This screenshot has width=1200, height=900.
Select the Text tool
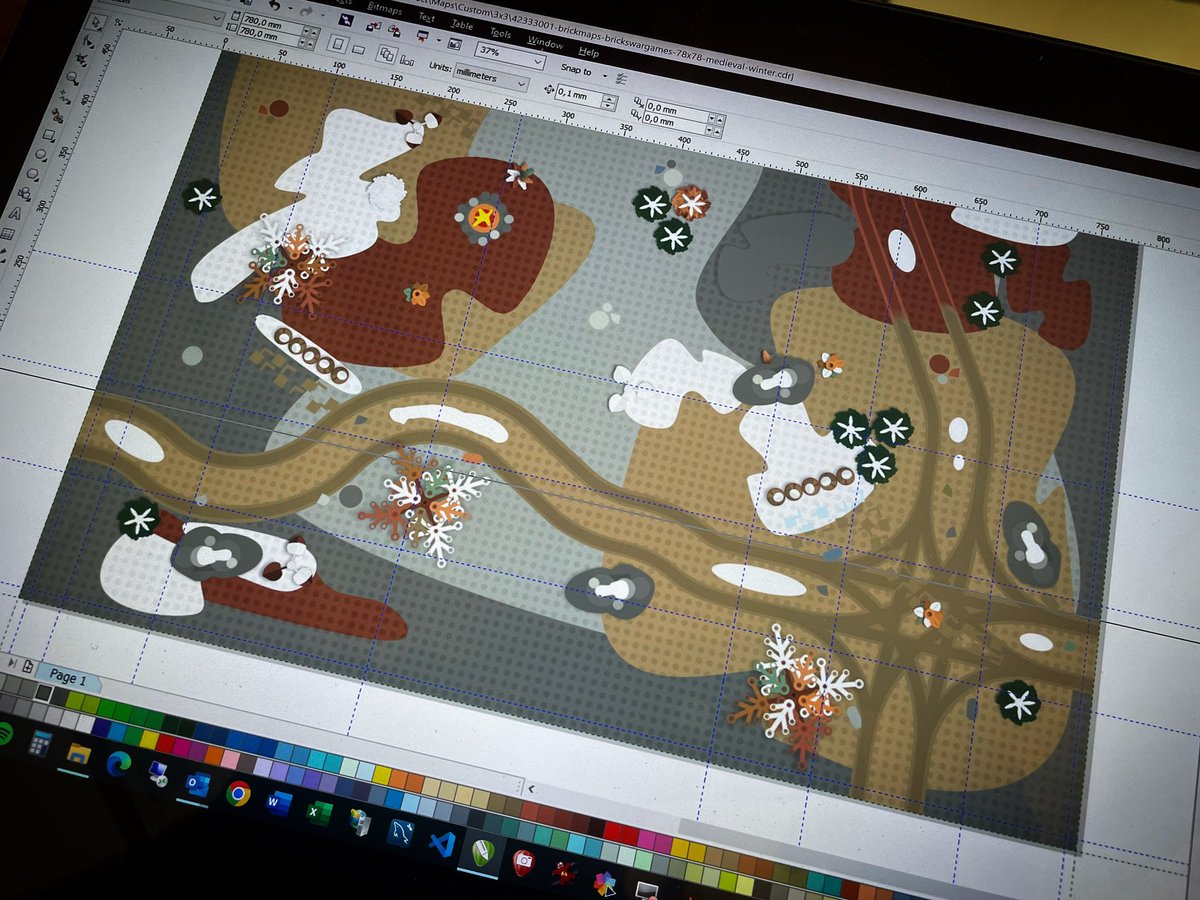point(14,213)
